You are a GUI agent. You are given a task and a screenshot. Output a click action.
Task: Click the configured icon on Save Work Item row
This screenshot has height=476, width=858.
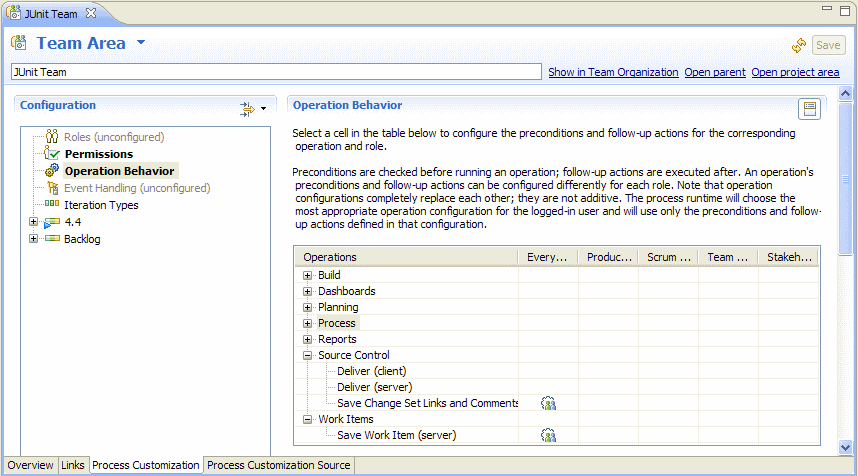pos(548,435)
